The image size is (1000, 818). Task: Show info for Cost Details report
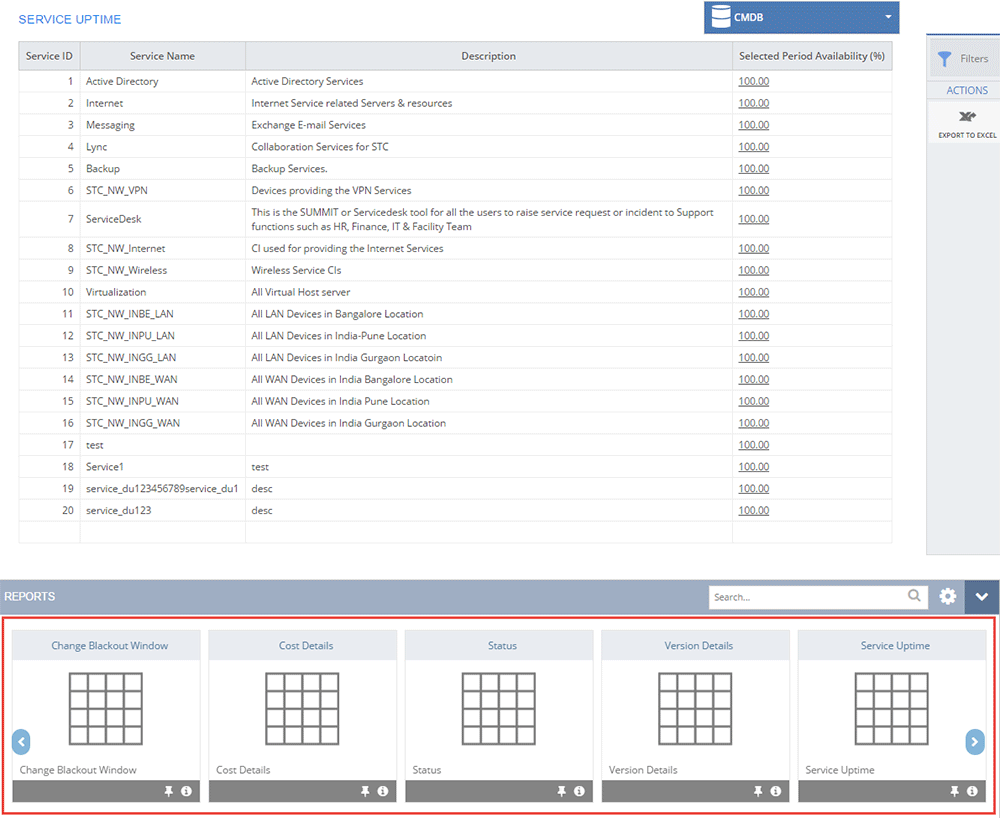(x=383, y=791)
